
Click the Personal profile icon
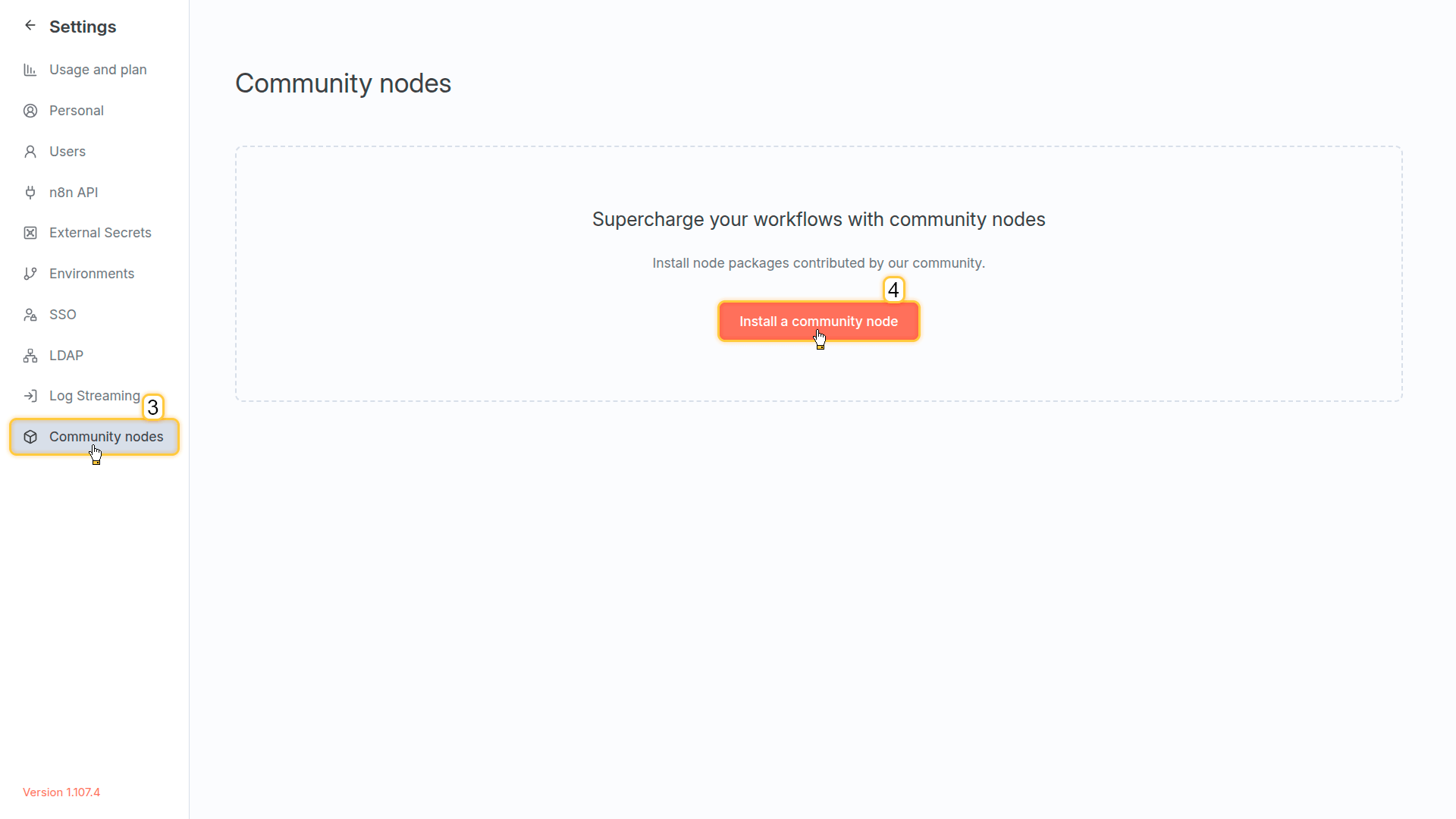(30, 111)
